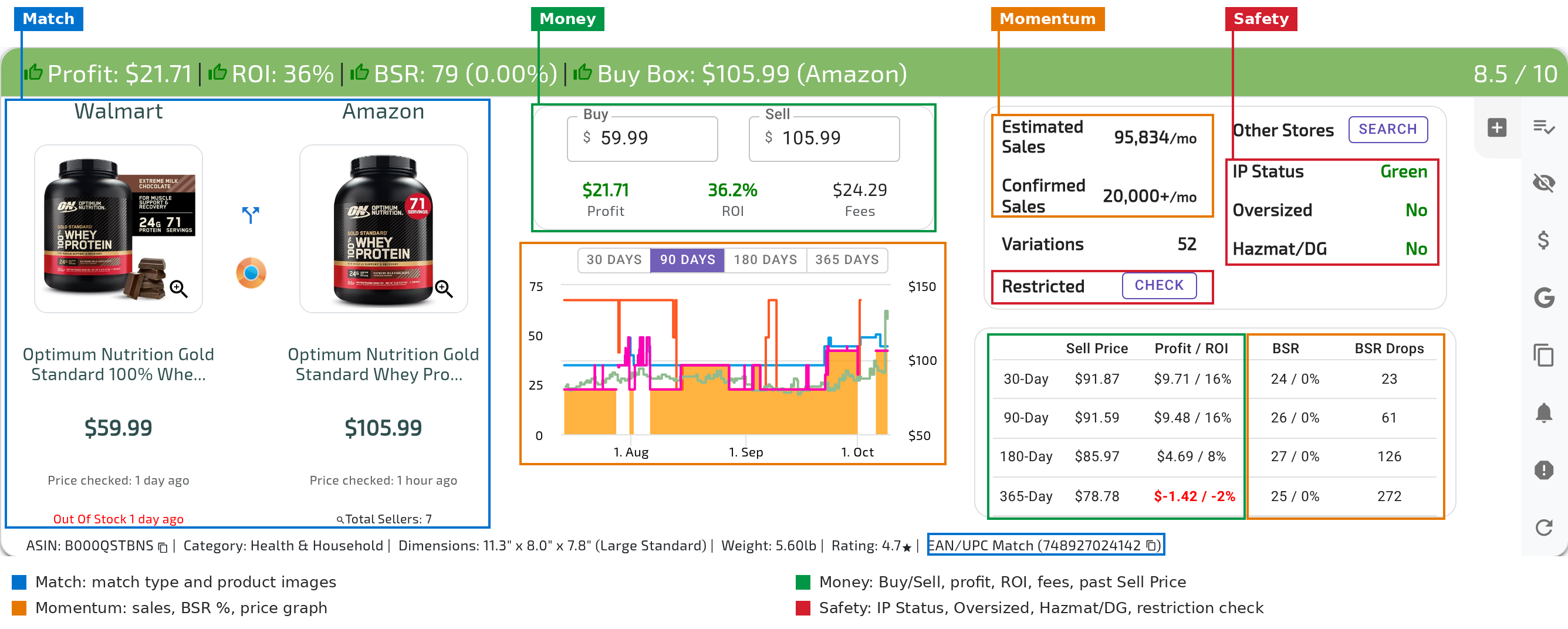
Task: Click CHECK next to Restricted
Action: pos(1159,286)
